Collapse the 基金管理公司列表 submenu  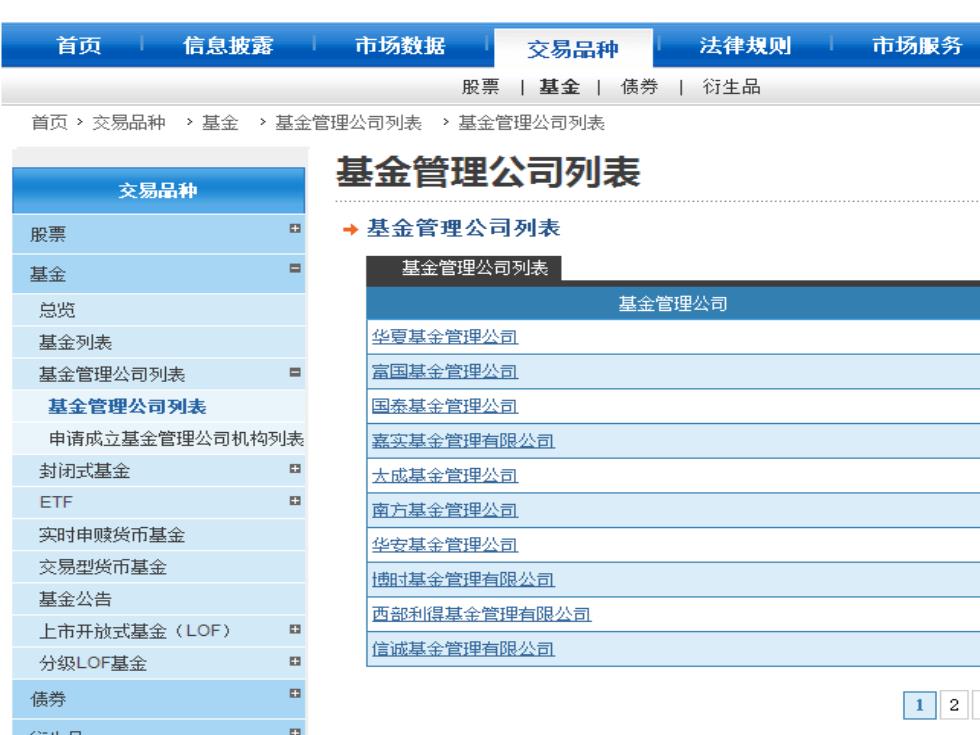(x=295, y=372)
